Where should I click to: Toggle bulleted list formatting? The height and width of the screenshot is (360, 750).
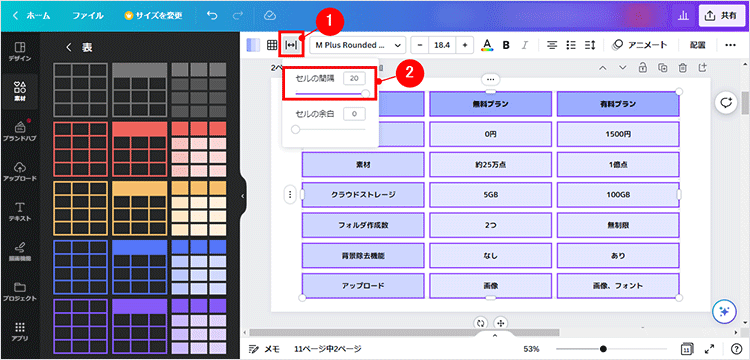(x=571, y=45)
